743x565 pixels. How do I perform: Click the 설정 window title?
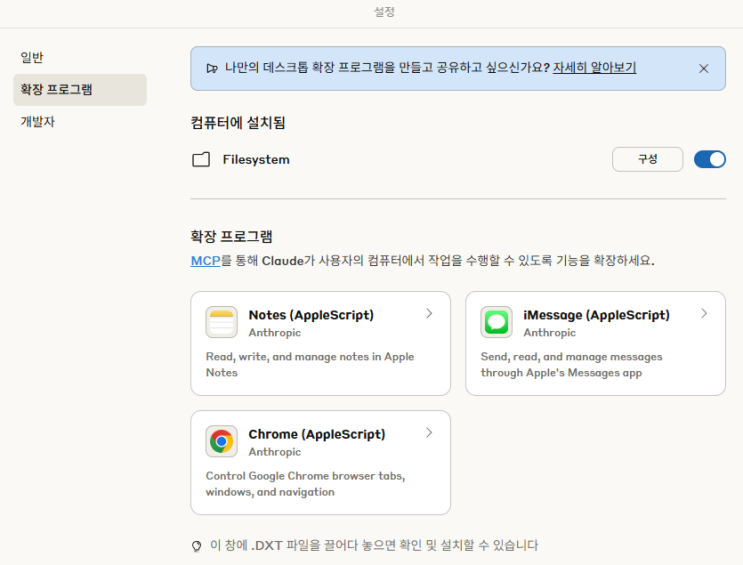click(384, 12)
